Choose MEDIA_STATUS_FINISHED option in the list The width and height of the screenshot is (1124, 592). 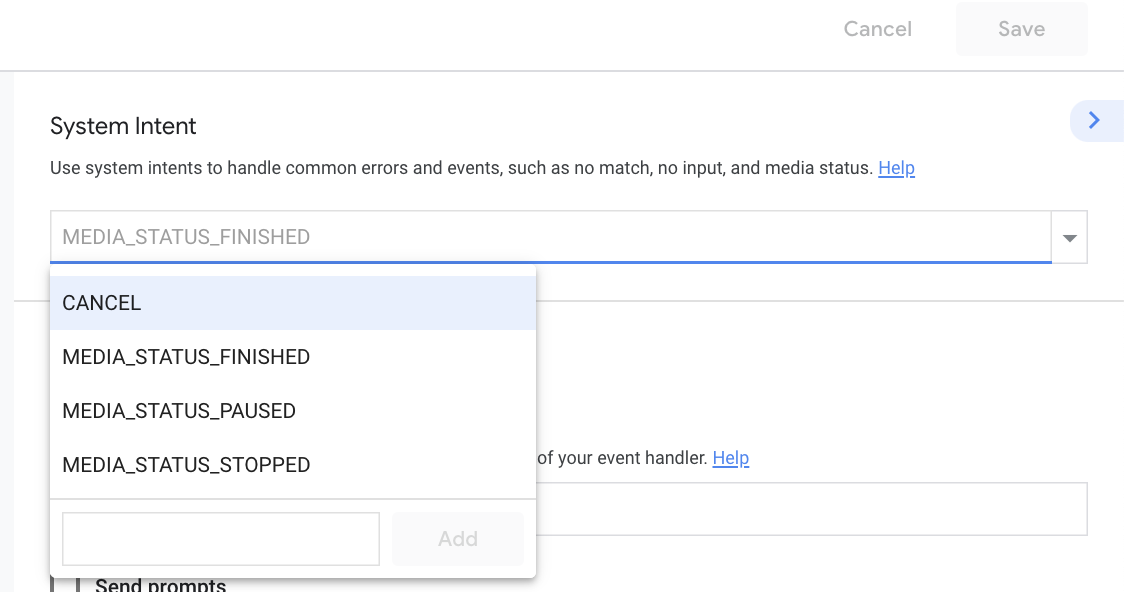click(292, 357)
